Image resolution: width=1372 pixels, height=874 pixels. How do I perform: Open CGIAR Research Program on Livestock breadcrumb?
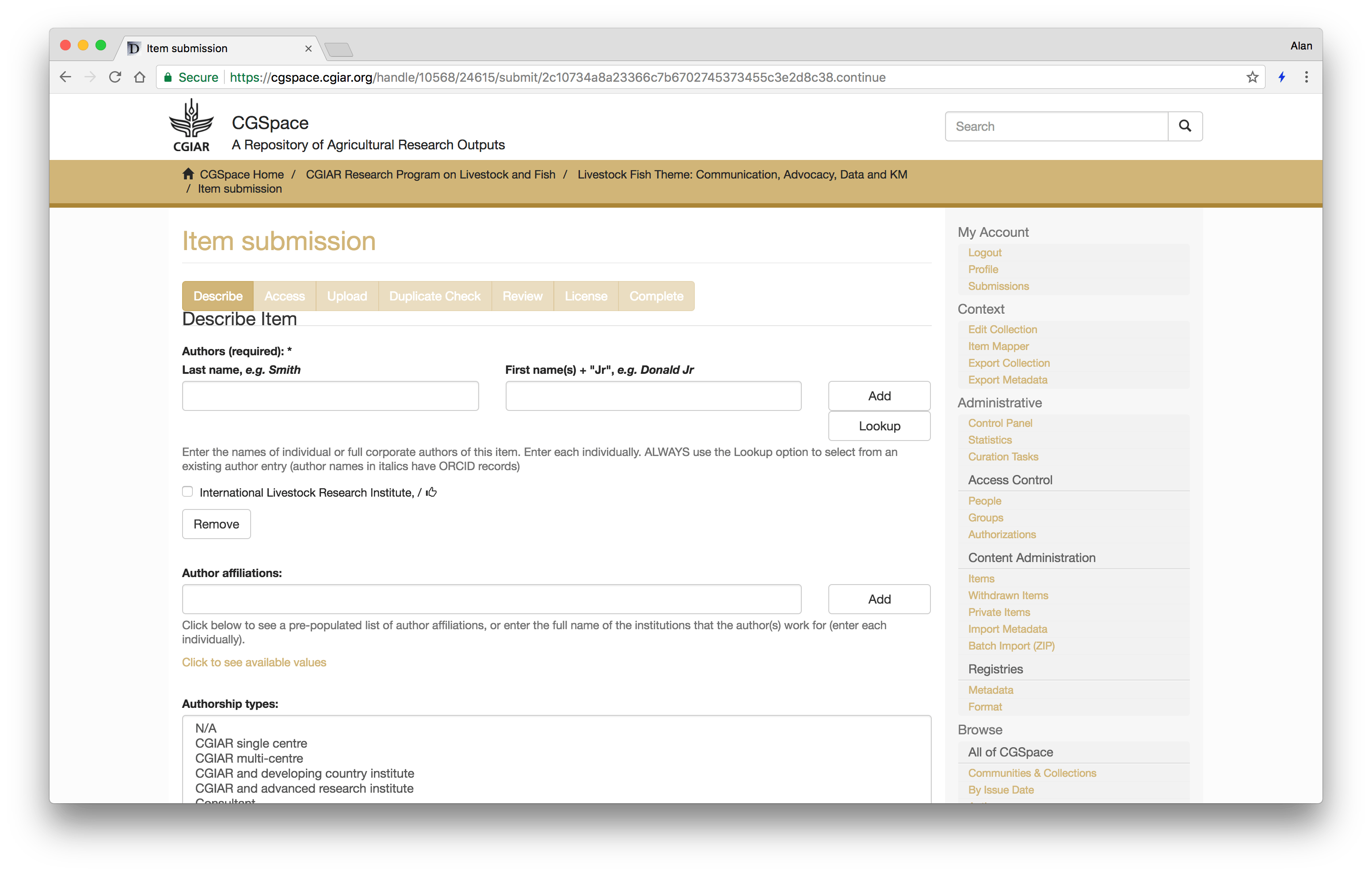431,175
